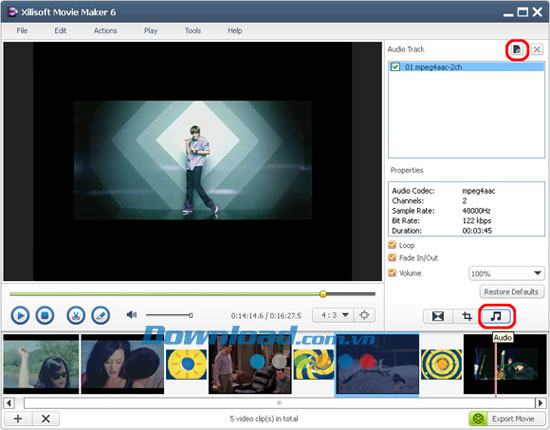
Task: Select the swirl transition thumbnail
Action: pos(314,364)
